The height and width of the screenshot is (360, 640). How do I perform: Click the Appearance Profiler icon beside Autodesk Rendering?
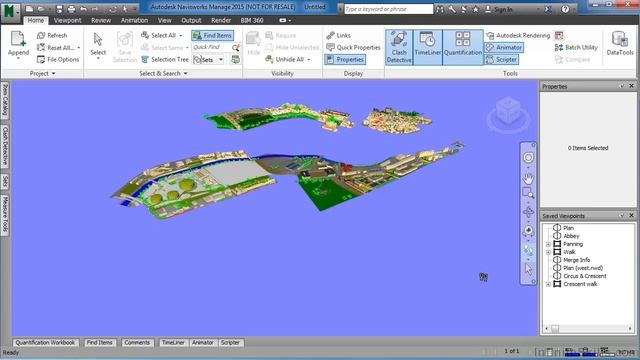(x=559, y=36)
